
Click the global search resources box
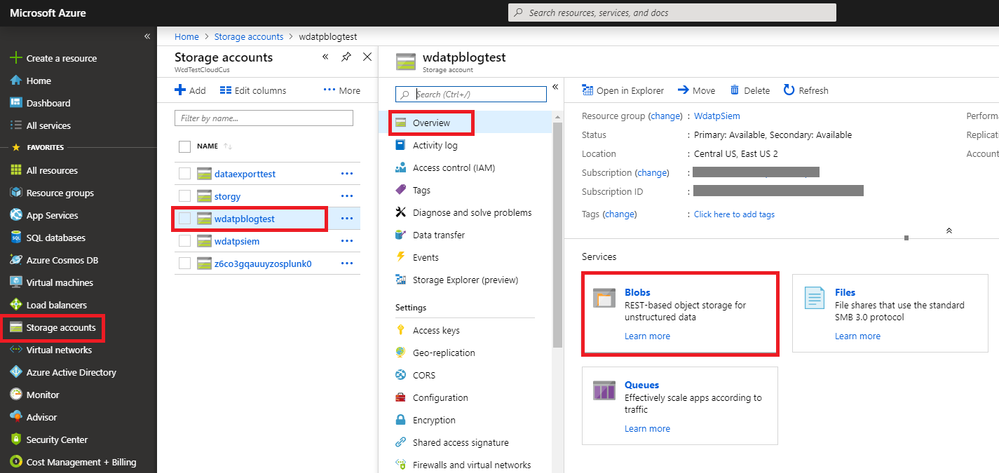(672, 13)
